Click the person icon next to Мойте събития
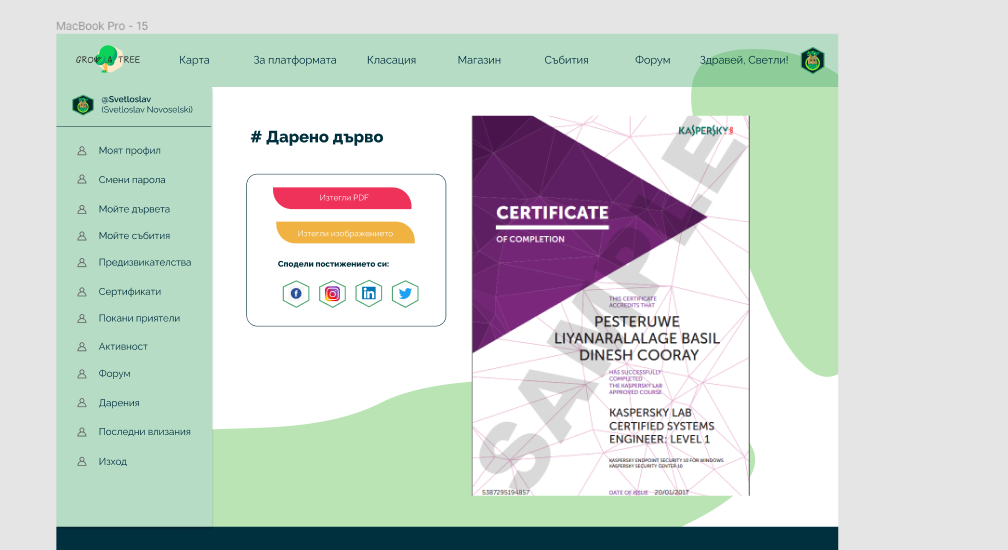Screen dimensions: 1008x550 [x=82, y=236]
